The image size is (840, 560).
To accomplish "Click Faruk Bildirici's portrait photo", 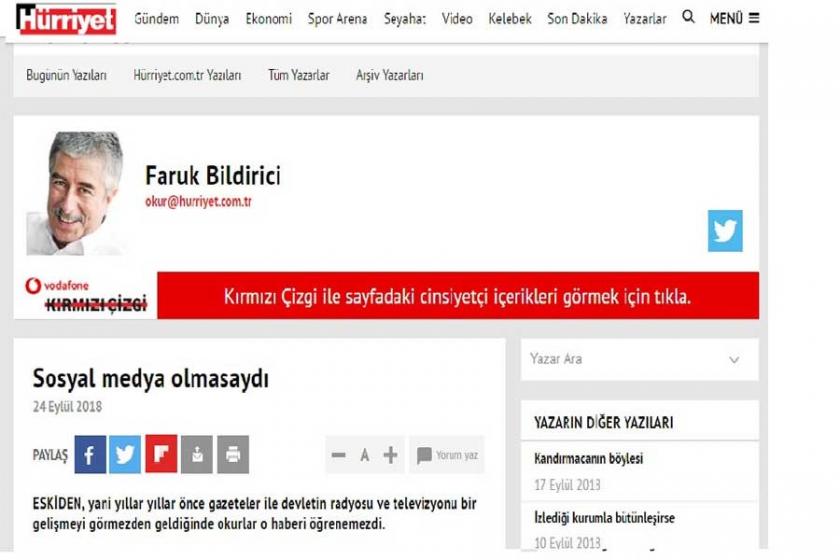I will [76, 193].
